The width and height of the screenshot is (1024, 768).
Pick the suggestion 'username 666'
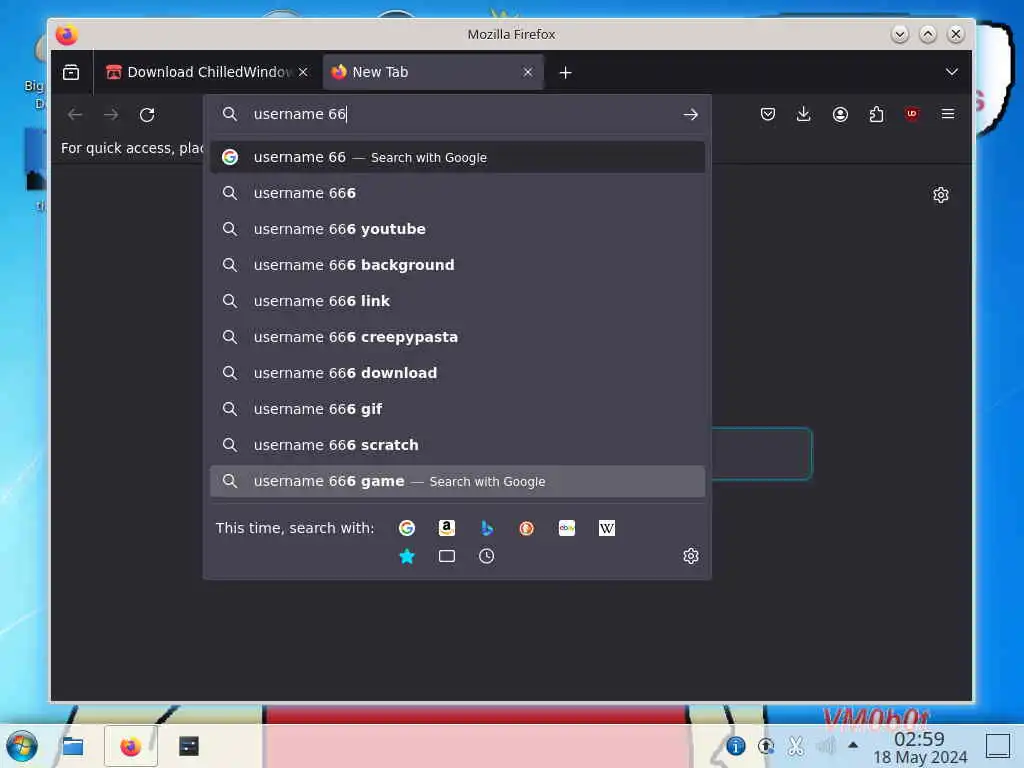click(x=457, y=193)
